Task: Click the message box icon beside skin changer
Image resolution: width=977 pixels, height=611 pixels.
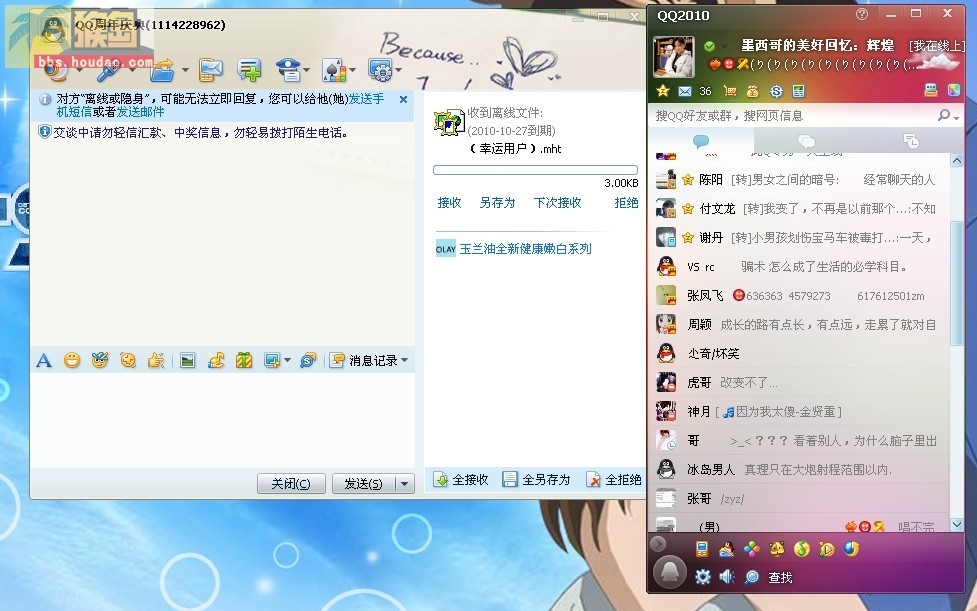Action: pos(931,91)
